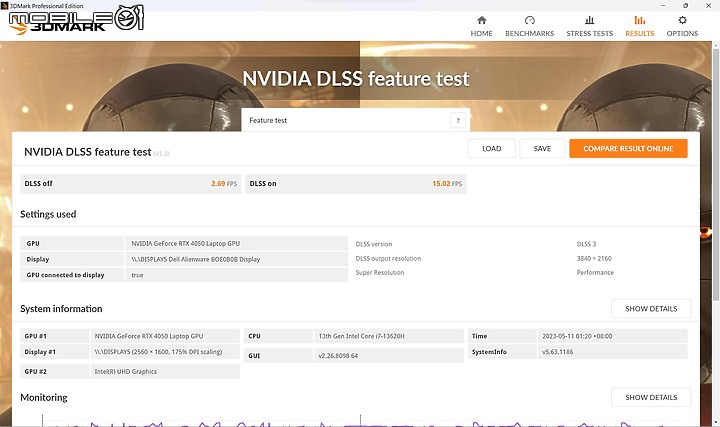Click the Home house icon

click(x=481, y=20)
